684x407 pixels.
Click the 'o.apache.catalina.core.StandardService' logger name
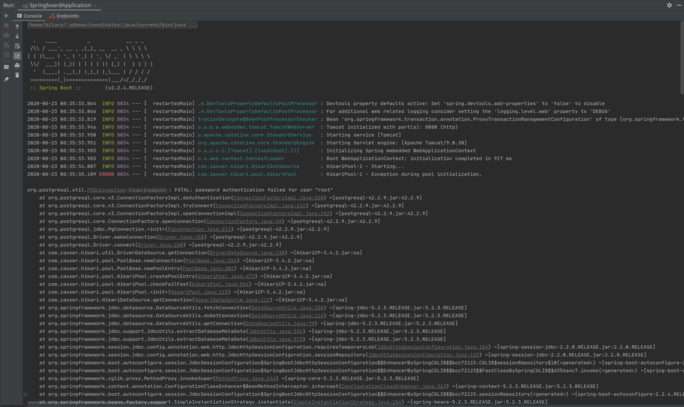(254, 135)
